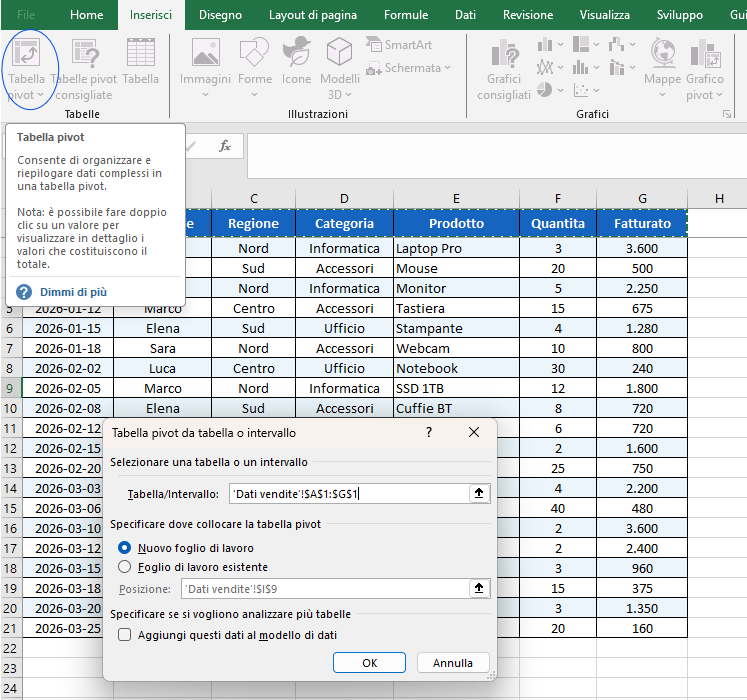Select row header 22
747x700 pixels.
point(10,648)
